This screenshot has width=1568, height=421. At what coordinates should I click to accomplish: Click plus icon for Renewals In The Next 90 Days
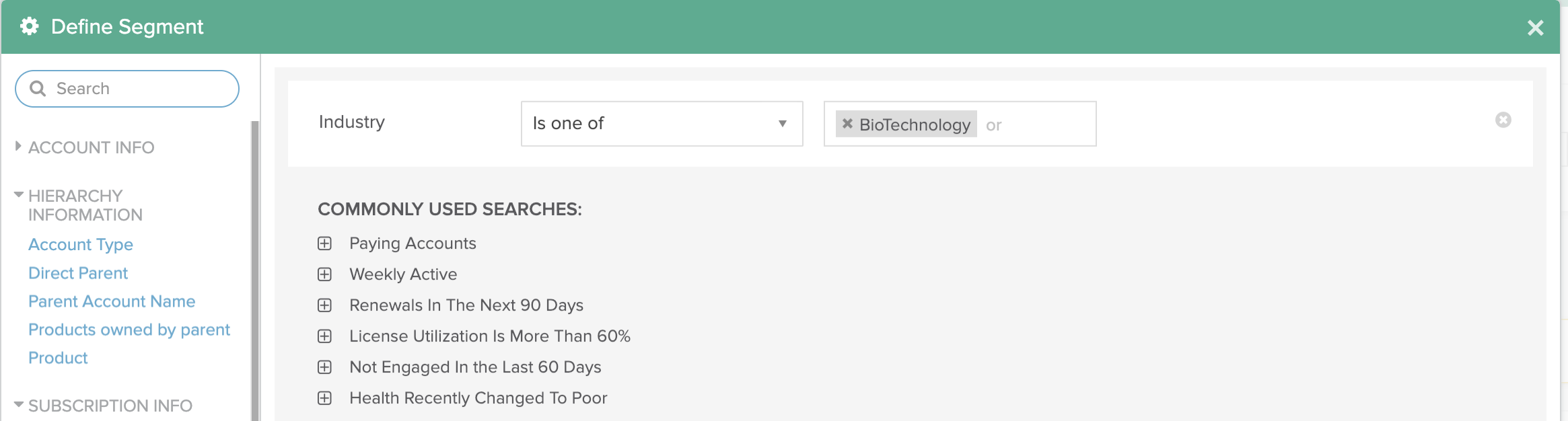tap(324, 305)
